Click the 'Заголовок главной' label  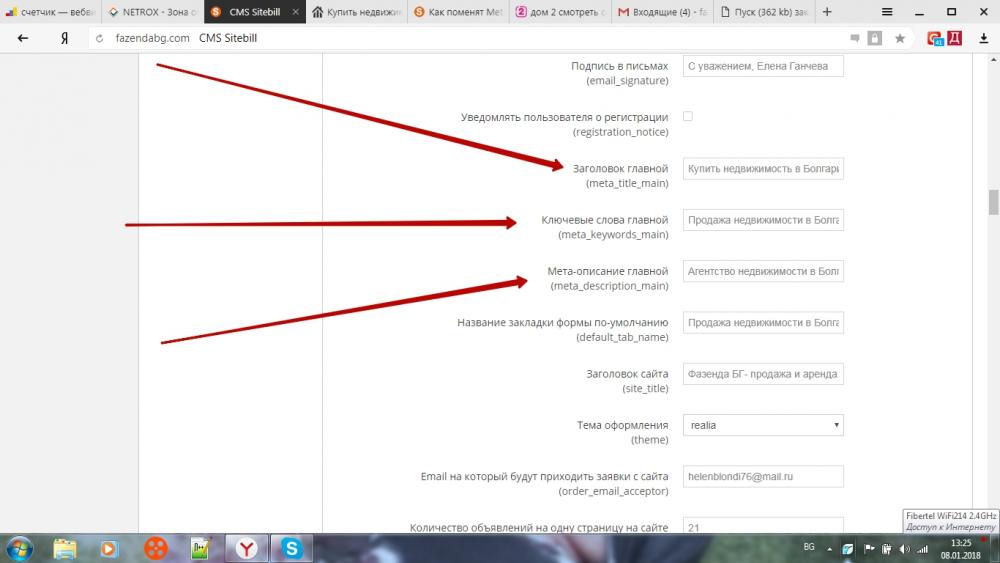(x=621, y=169)
